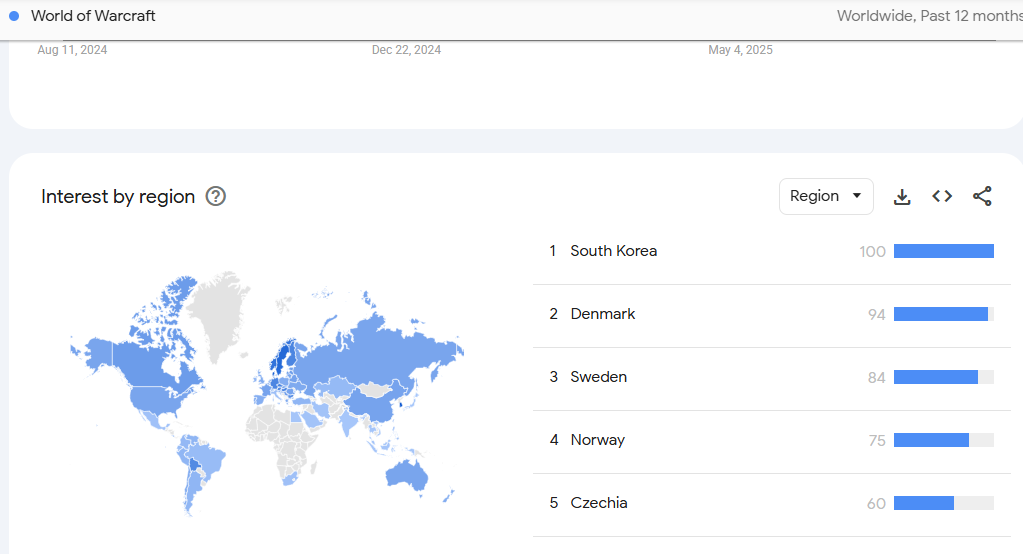Screen dimensions: 1023x554
Task: Share the Interest by region chart
Action: pos(982,196)
